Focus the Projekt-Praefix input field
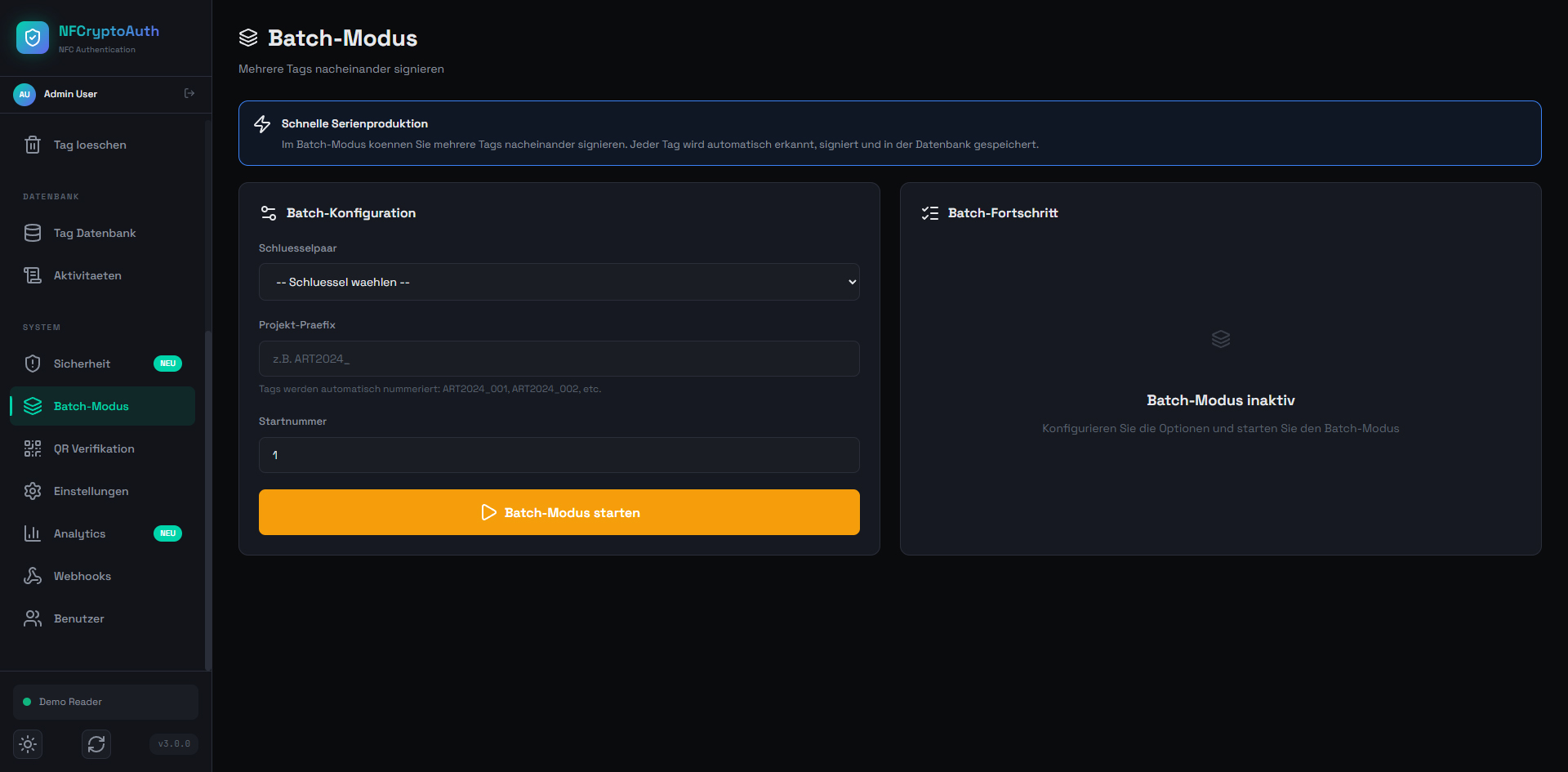This screenshot has height=772, width=1568. (559, 359)
